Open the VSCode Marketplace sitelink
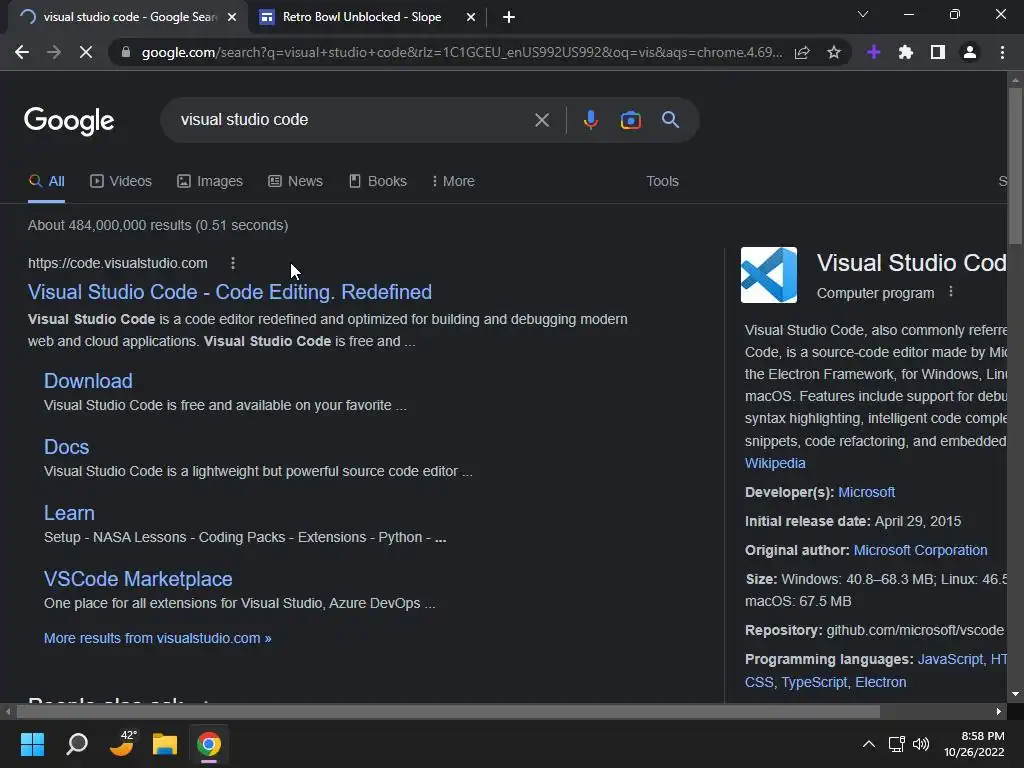Image resolution: width=1024 pixels, height=768 pixels. coord(138,579)
